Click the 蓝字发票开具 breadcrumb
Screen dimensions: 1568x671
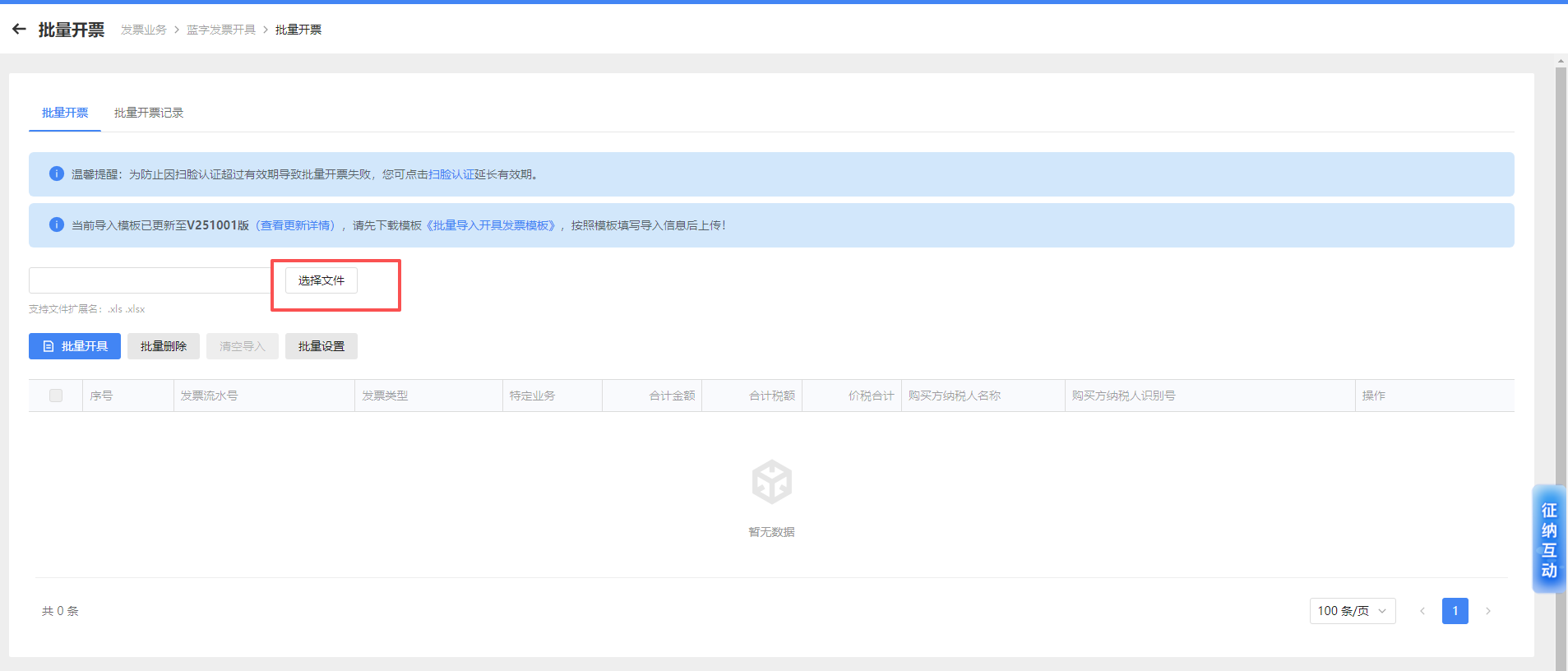point(220,30)
